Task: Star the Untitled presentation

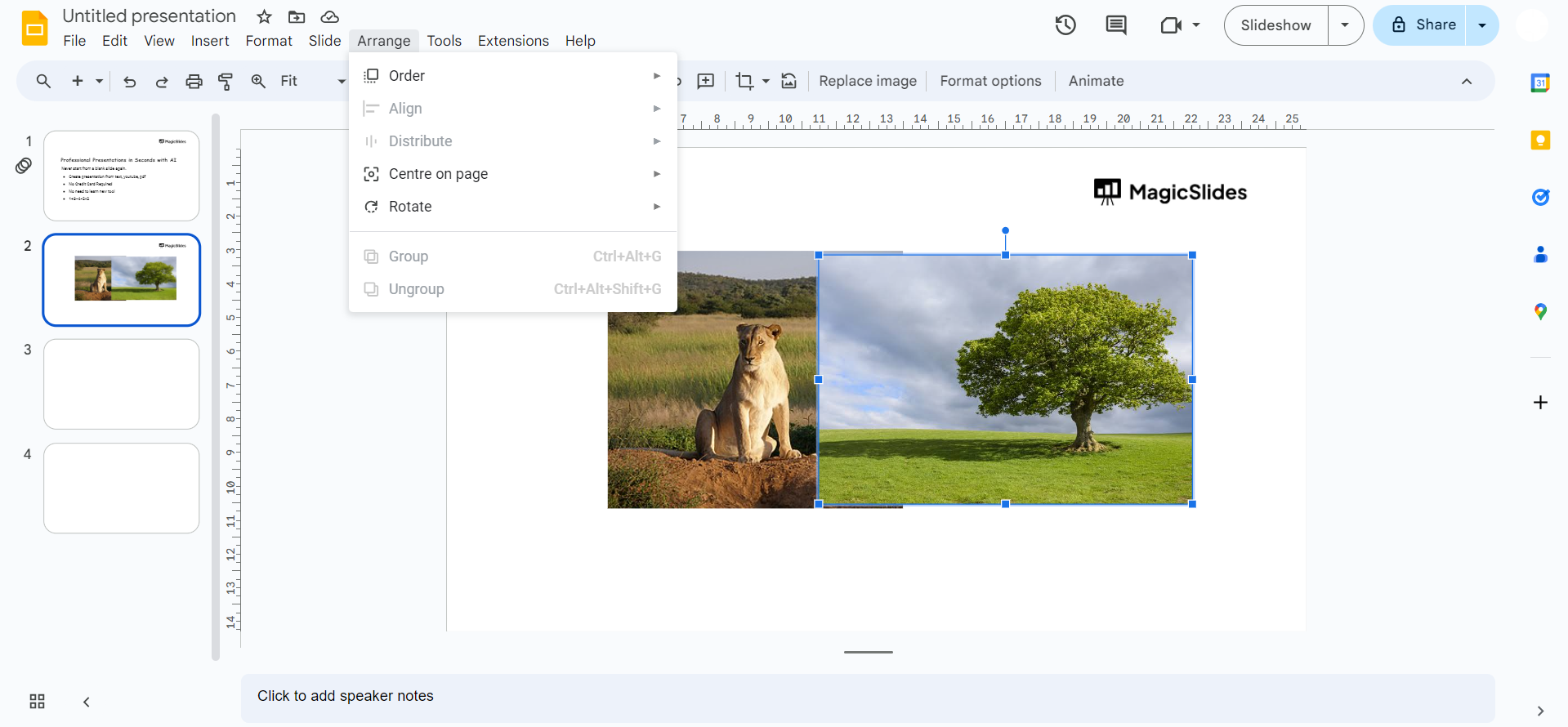Action: pyautogui.click(x=264, y=17)
